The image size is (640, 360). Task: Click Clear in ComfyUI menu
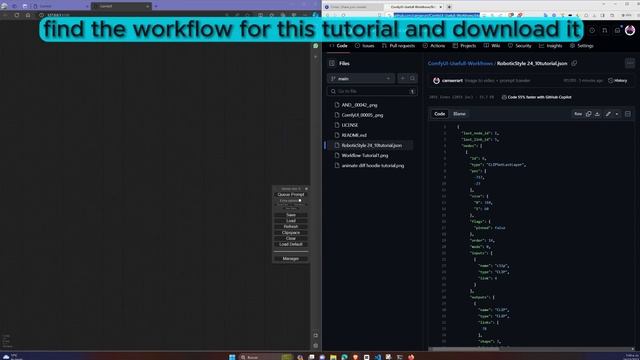(291, 238)
